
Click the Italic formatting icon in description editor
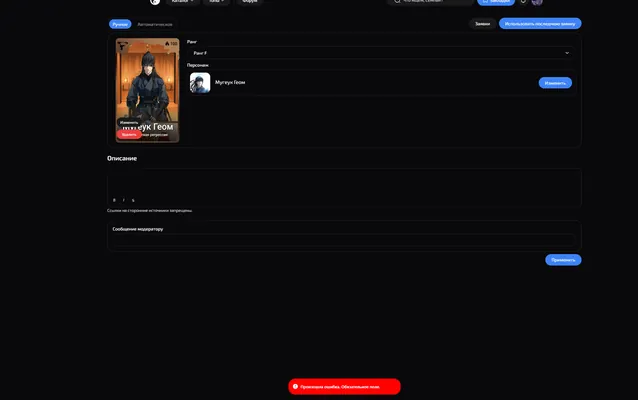pyautogui.click(x=124, y=200)
